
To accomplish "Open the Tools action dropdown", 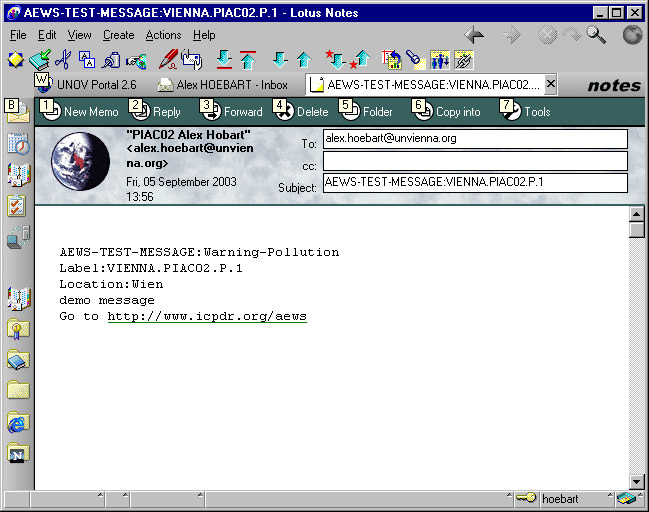I will pos(527,111).
